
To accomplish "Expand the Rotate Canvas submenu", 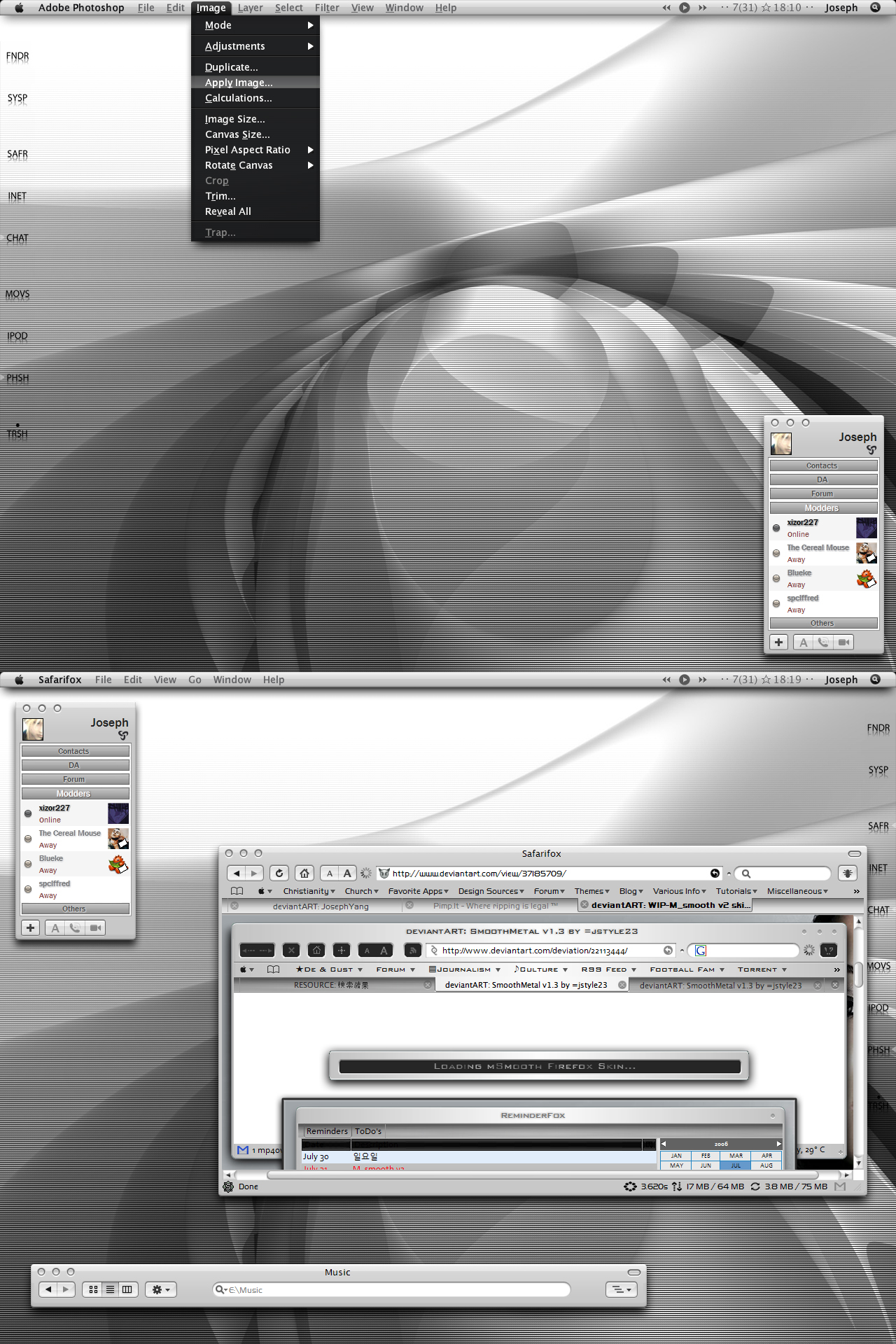I will click(255, 165).
